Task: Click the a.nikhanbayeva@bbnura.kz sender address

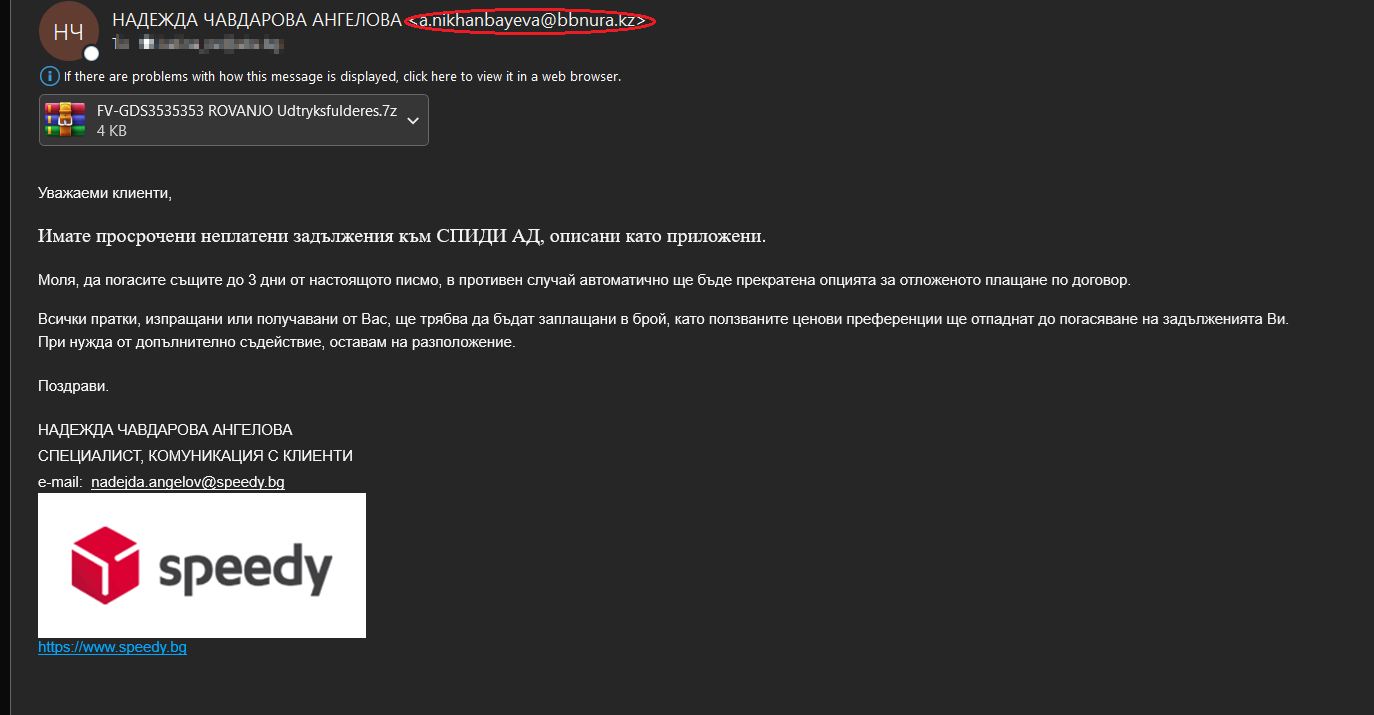Action: tap(531, 20)
